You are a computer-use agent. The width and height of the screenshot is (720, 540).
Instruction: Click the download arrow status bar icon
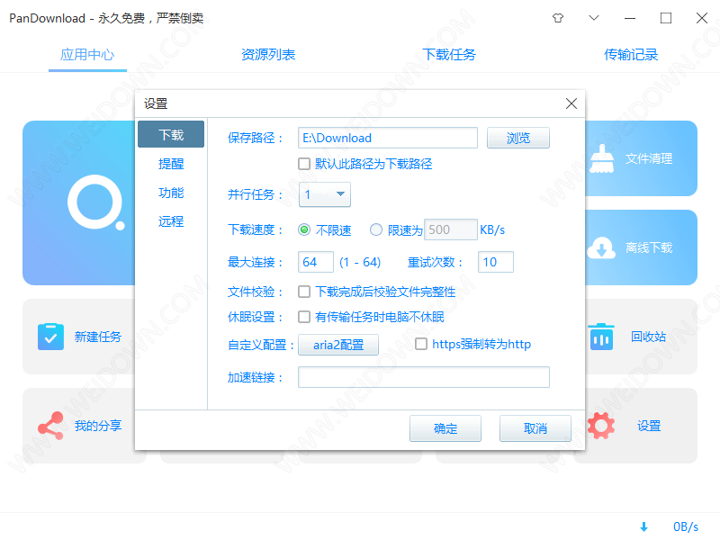click(x=643, y=526)
